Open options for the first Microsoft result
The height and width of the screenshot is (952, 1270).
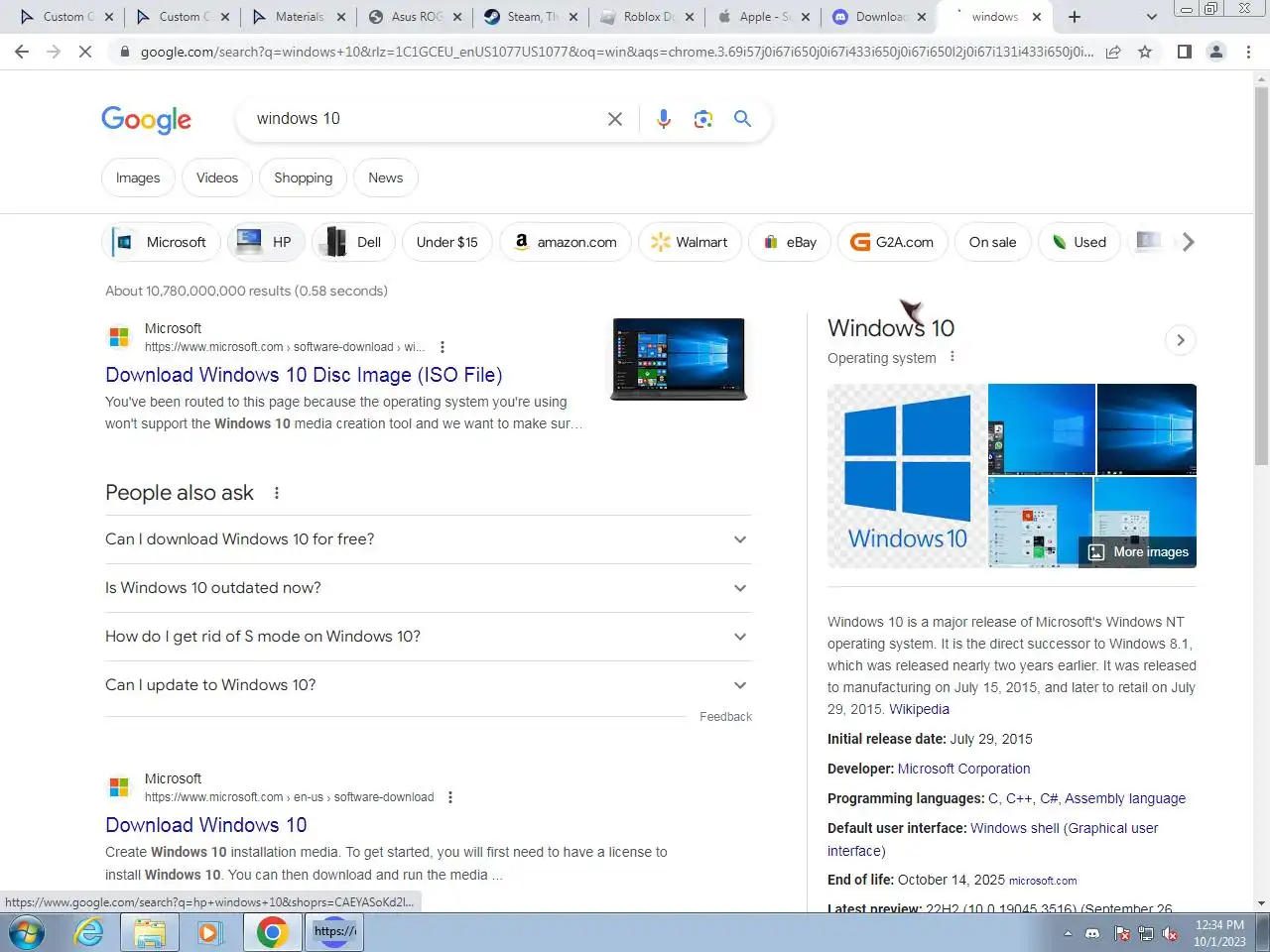(443, 347)
